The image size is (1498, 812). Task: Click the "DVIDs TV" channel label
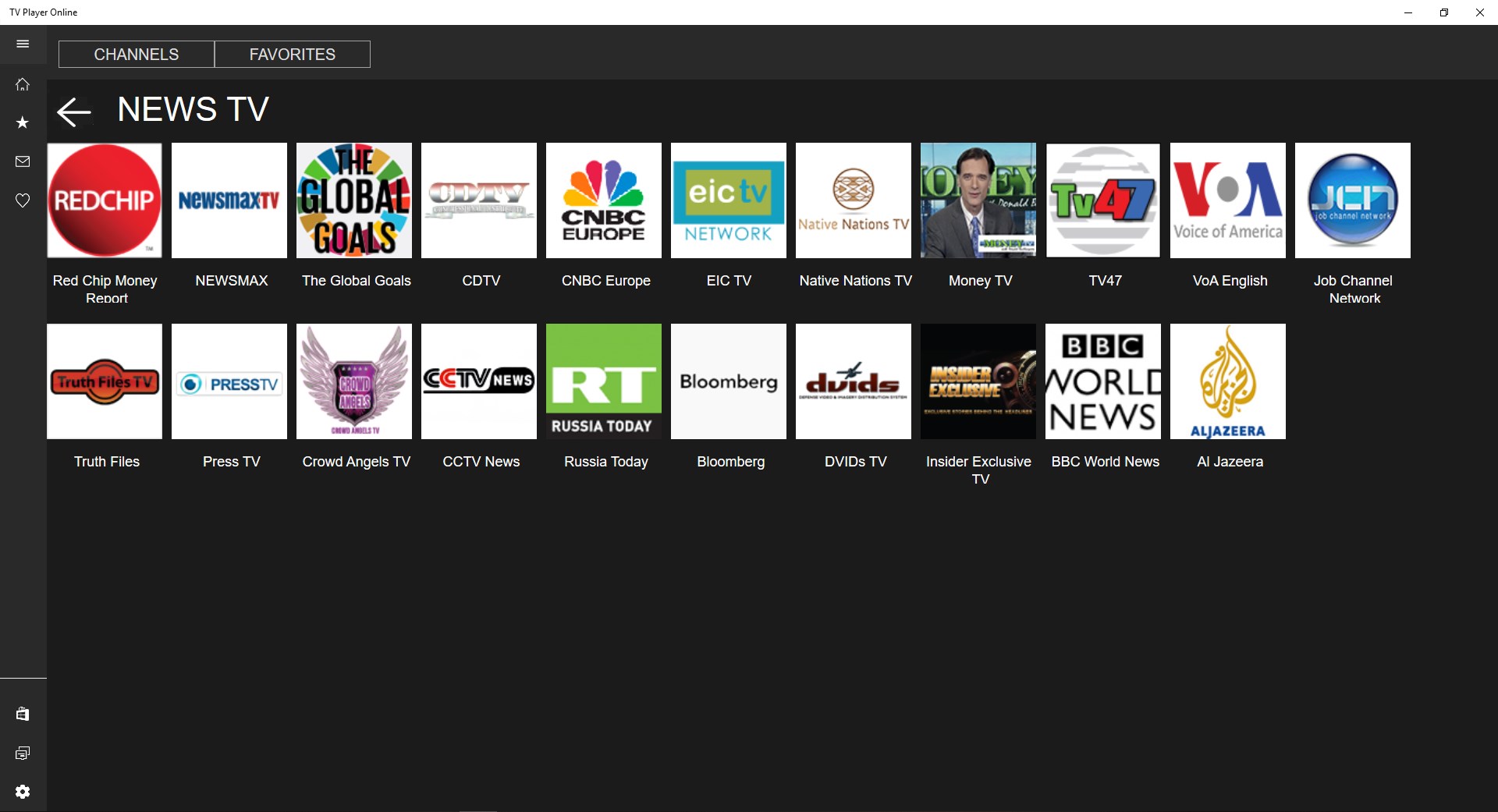point(856,462)
